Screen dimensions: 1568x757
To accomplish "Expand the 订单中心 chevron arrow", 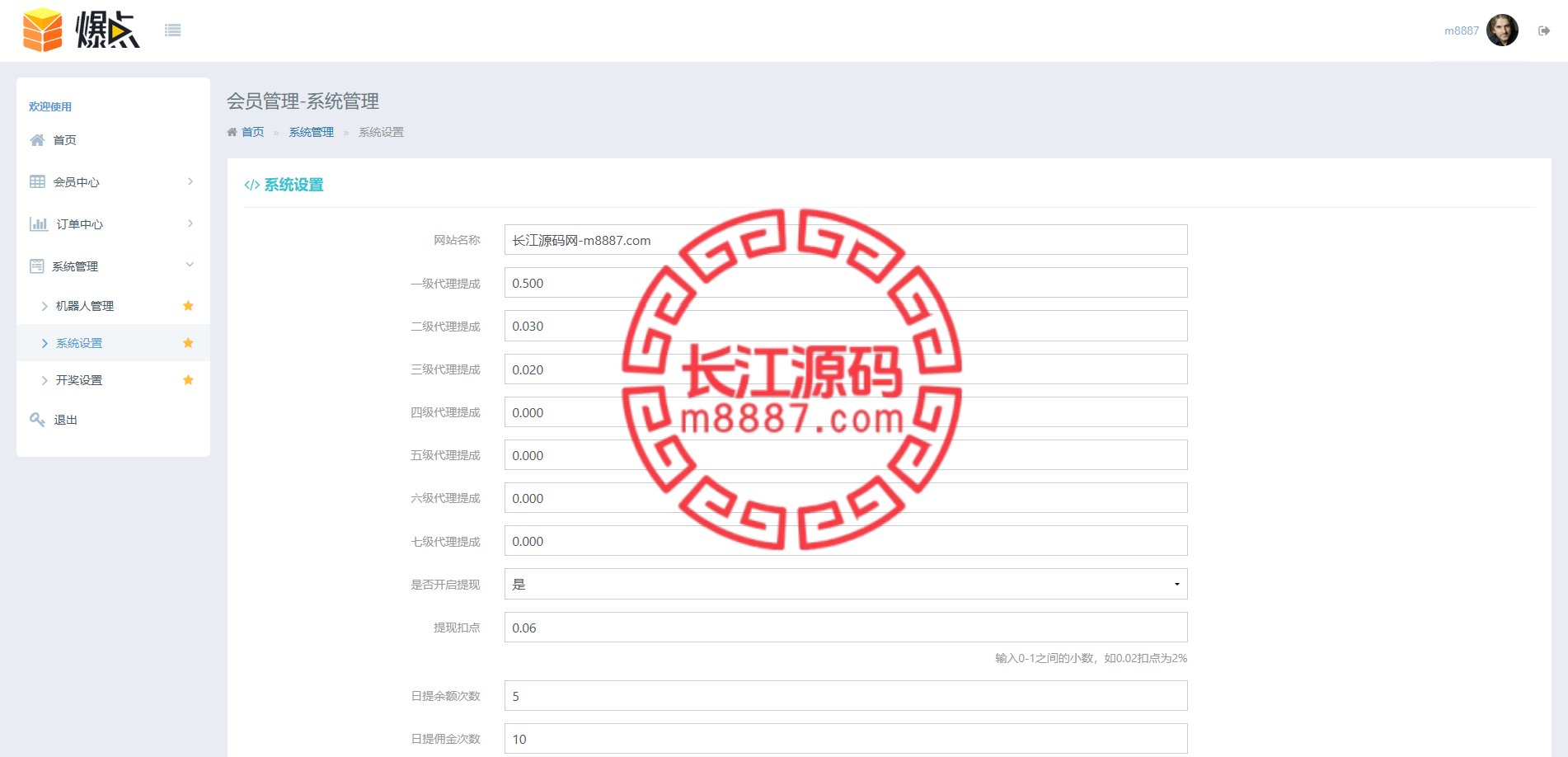I will pyautogui.click(x=190, y=223).
